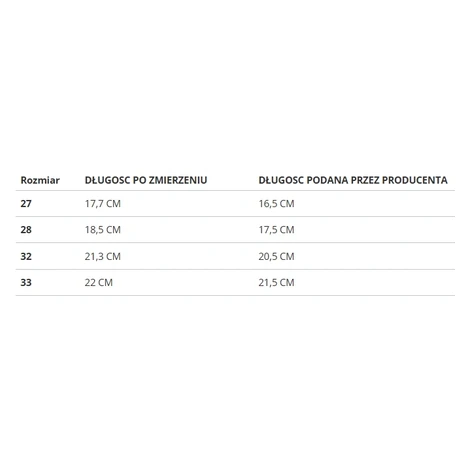The width and height of the screenshot is (470, 470).
Task: Select size 28 row label
Action: tap(26, 230)
